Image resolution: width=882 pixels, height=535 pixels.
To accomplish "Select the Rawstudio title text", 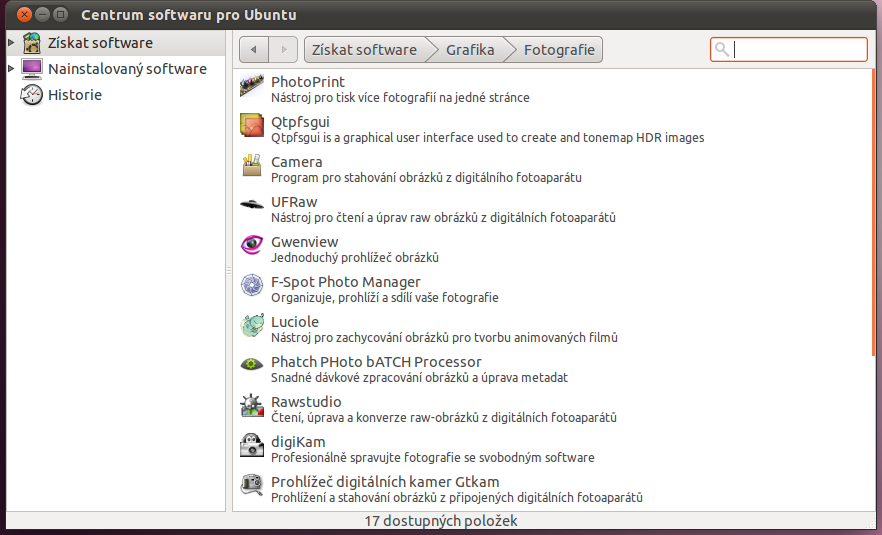I will click(306, 402).
